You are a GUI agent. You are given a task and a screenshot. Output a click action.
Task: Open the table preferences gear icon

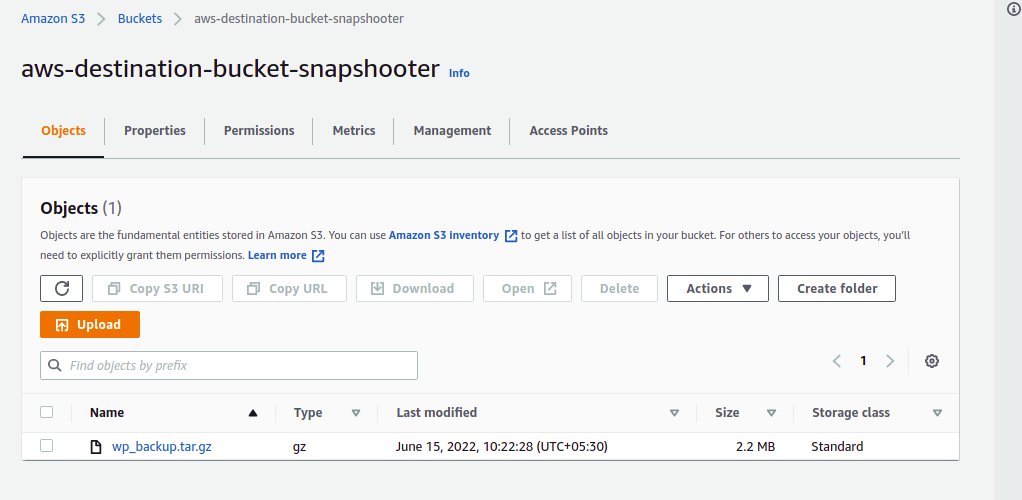tap(932, 361)
